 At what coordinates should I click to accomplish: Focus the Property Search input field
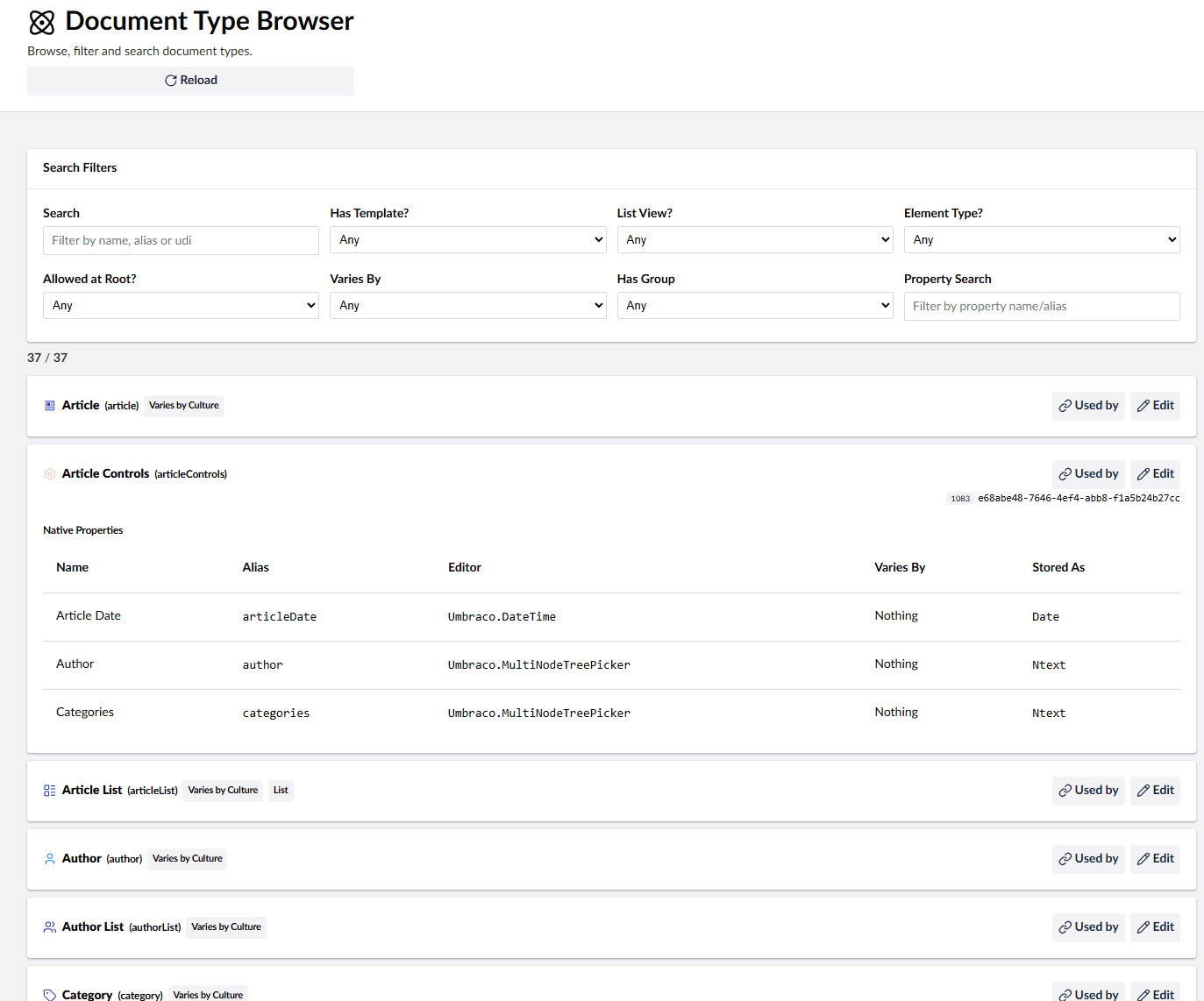pos(1042,307)
